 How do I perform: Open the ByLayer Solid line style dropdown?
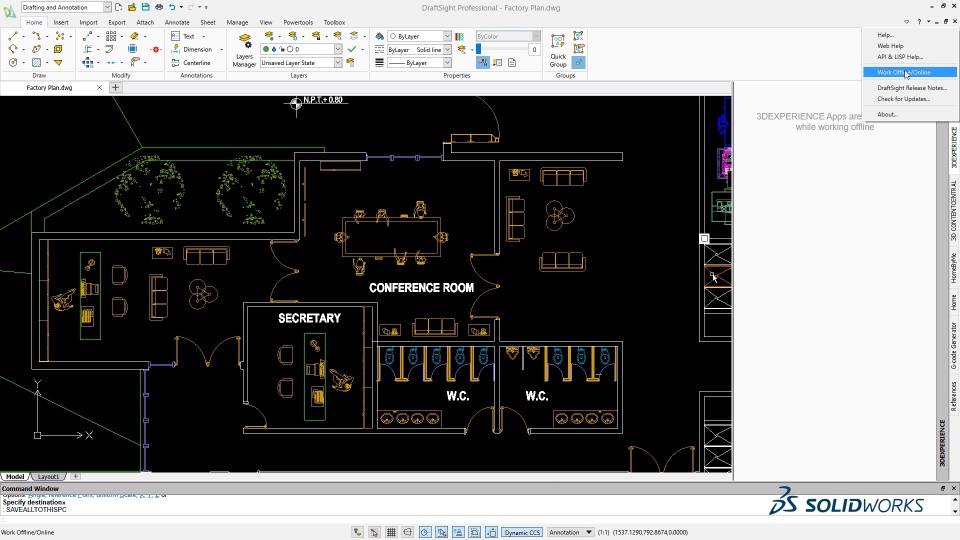tap(419, 49)
